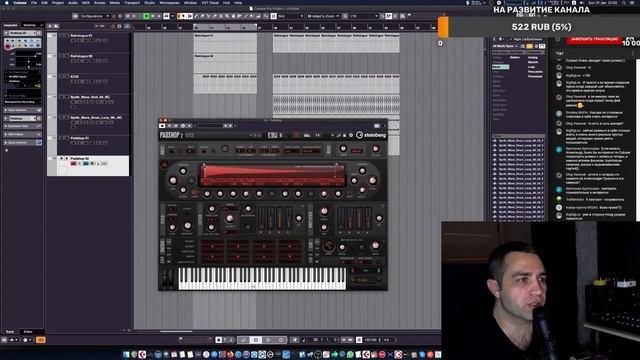
Task: Open the VST Cloud menu
Action: click(x=210, y=2)
